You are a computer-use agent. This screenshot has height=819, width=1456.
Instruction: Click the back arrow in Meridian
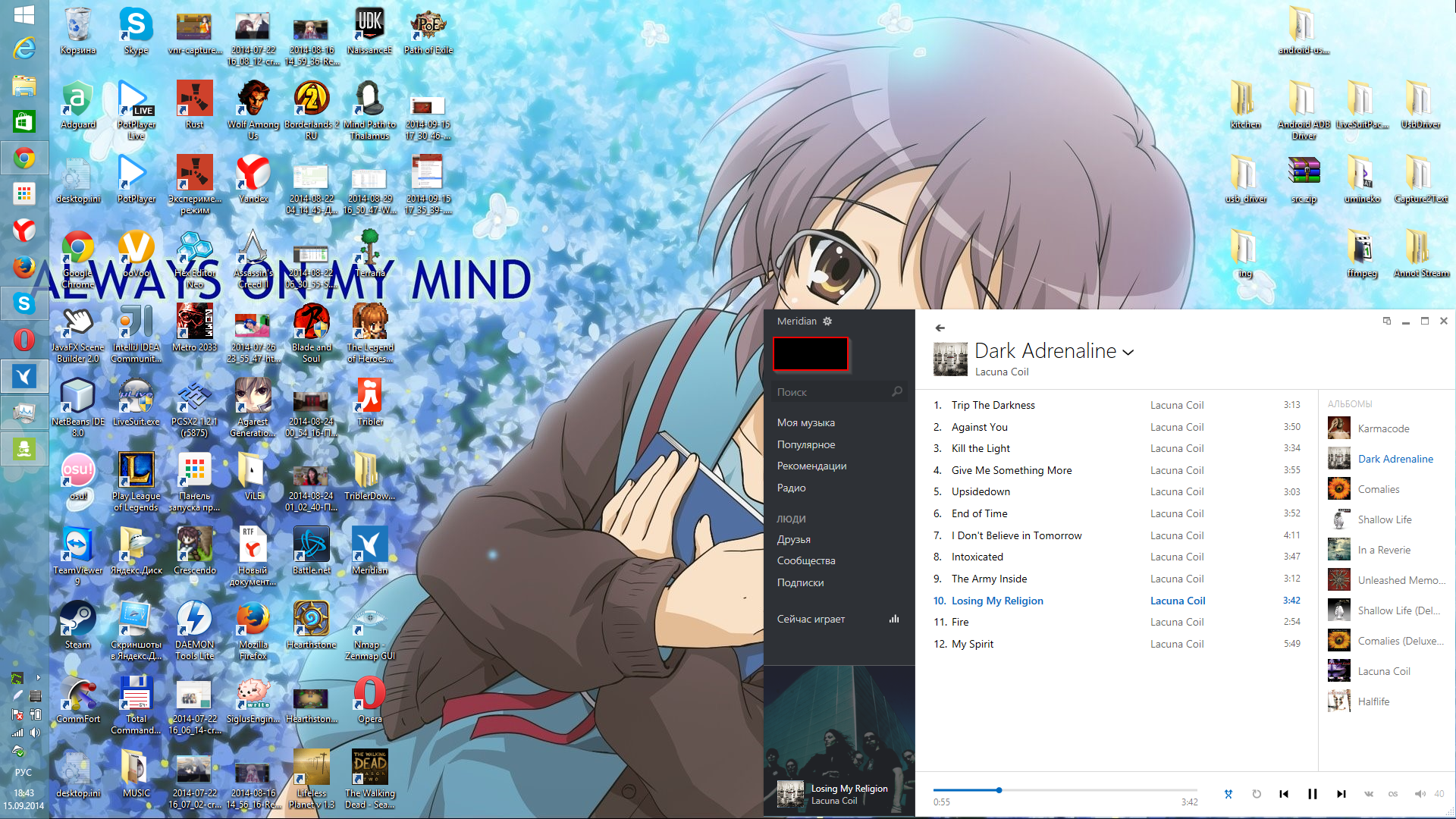pyautogui.click(x=940, y=328)
